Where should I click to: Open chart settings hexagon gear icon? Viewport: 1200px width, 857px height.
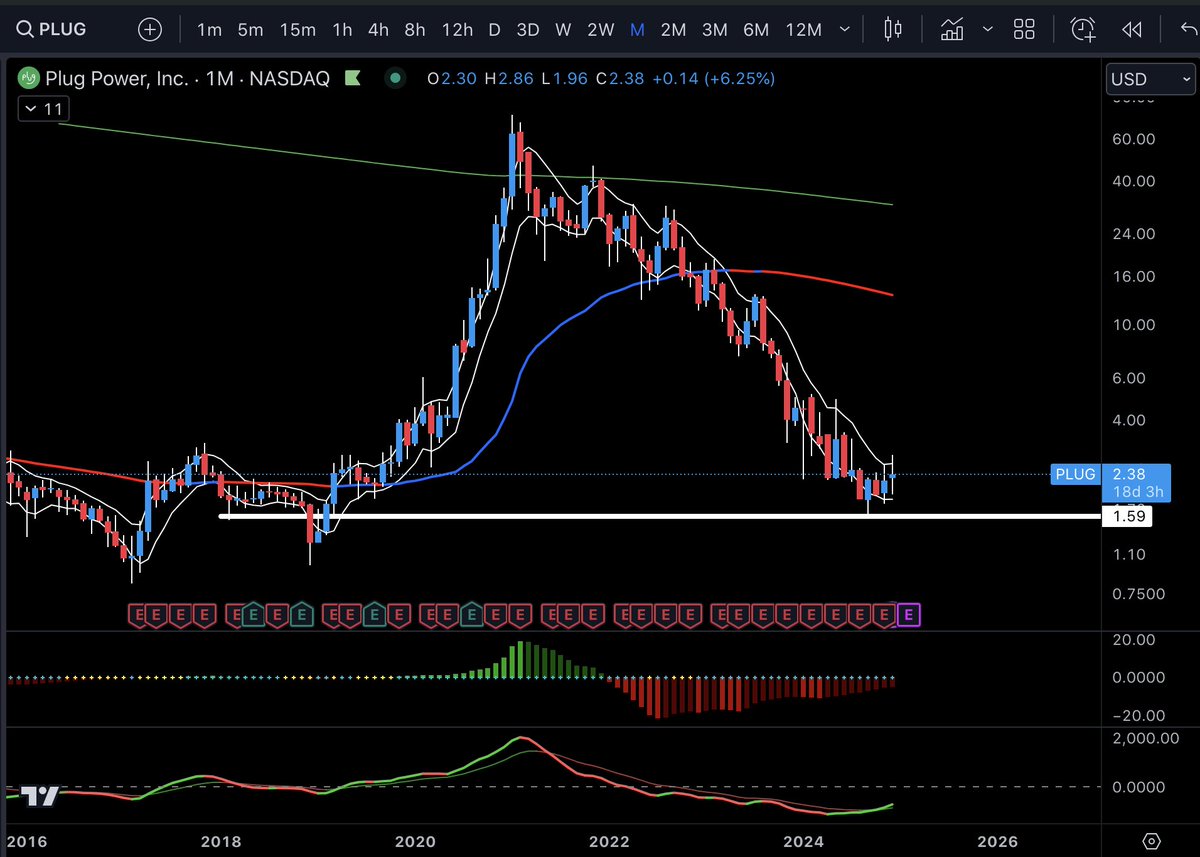[x=1151, y=840]
